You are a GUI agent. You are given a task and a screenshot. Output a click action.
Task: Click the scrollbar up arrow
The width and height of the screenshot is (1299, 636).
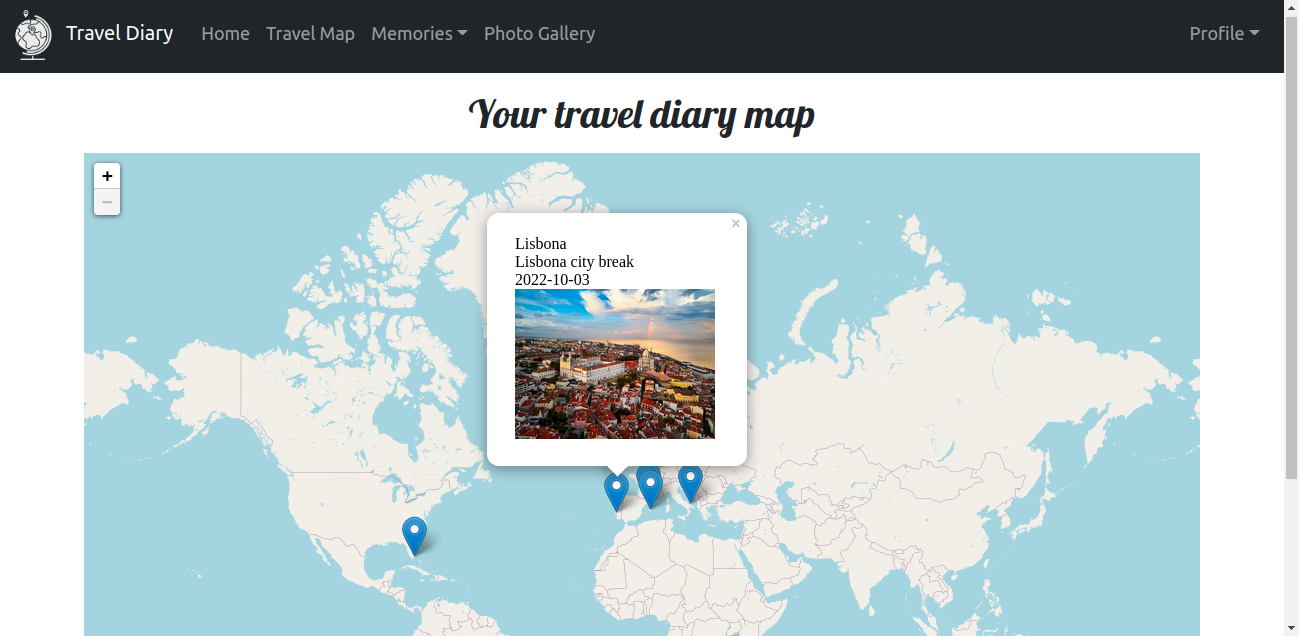click(1291, 8)
